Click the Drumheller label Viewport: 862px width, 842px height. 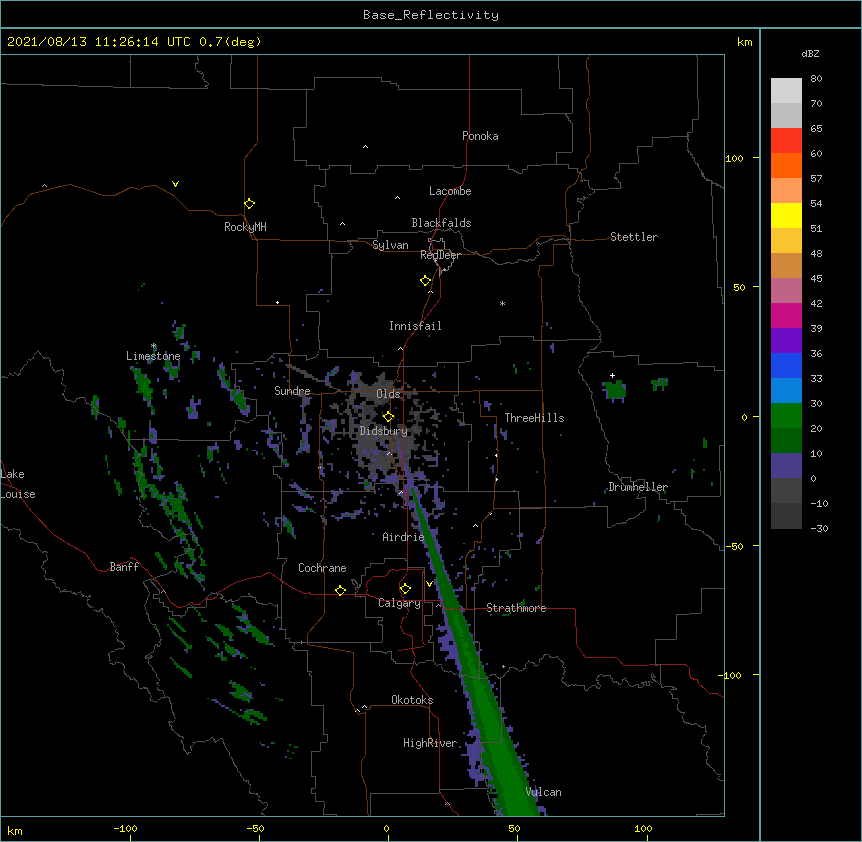coord(638,487)
